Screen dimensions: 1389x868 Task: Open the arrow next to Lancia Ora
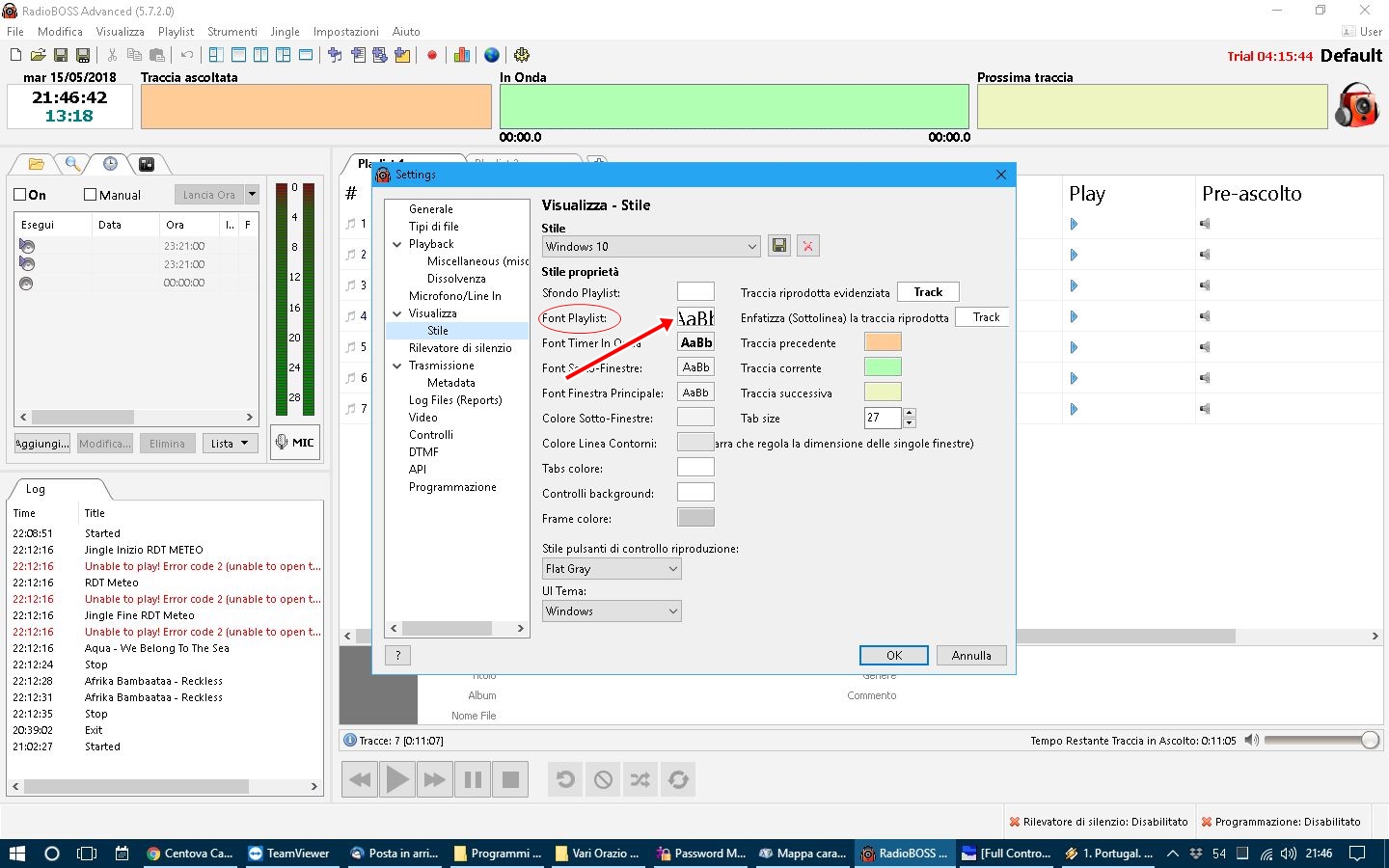252,194
